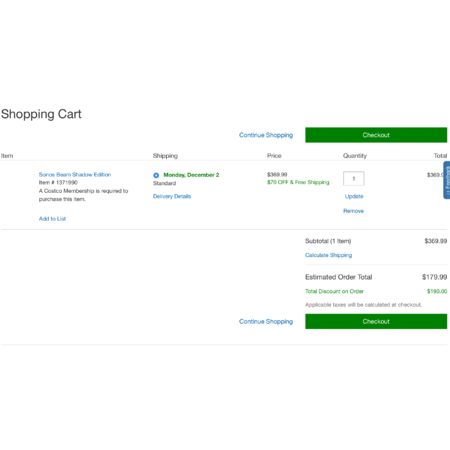Screen dimensions: 450x450
Task: Add the item to a list
Action: point(52,219)
